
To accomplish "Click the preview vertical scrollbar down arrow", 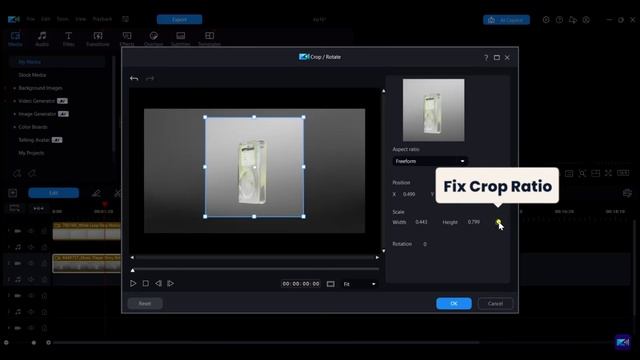I will coord(384,251).
